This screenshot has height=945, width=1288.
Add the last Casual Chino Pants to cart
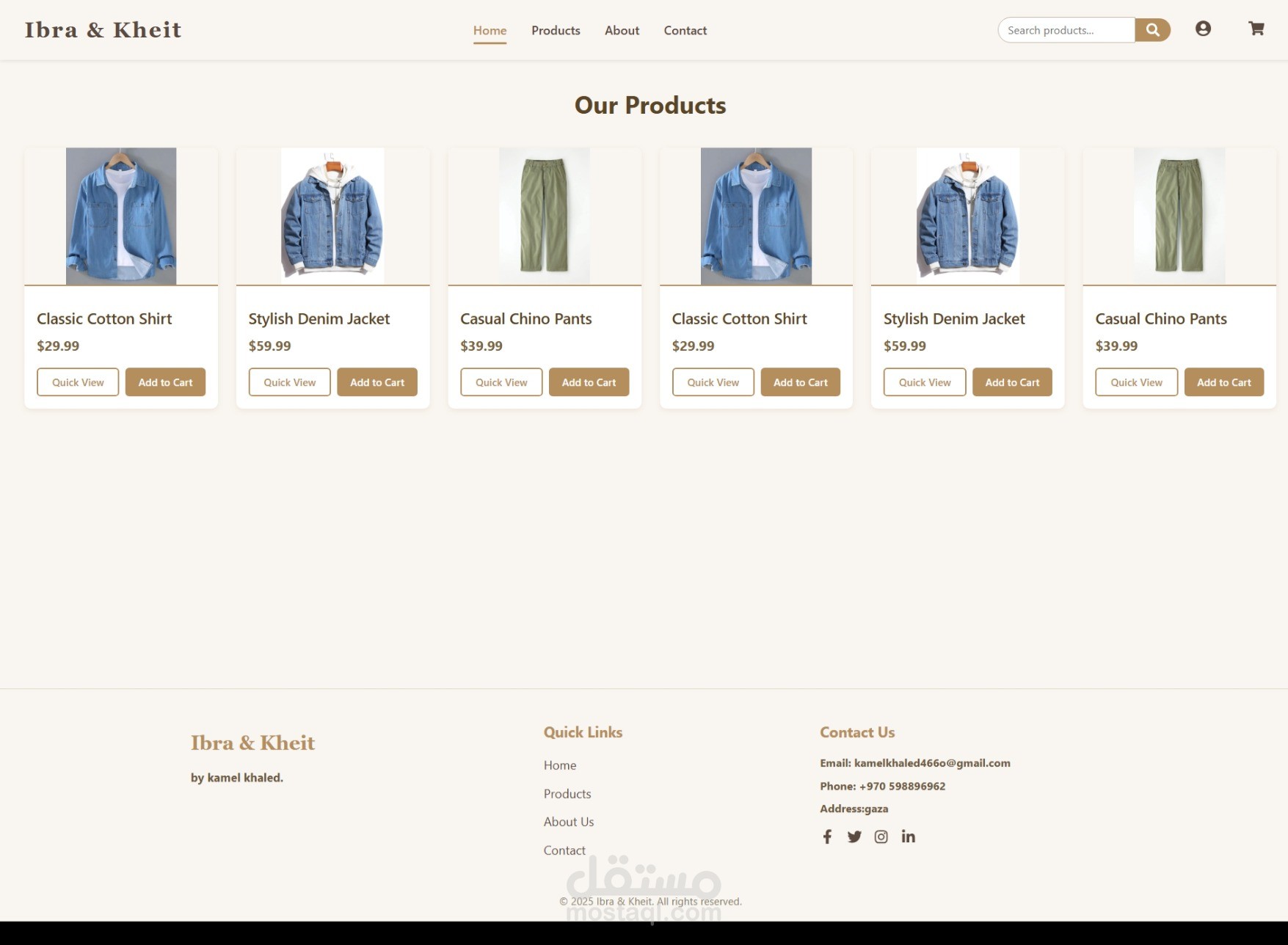tap(1224, 382)
